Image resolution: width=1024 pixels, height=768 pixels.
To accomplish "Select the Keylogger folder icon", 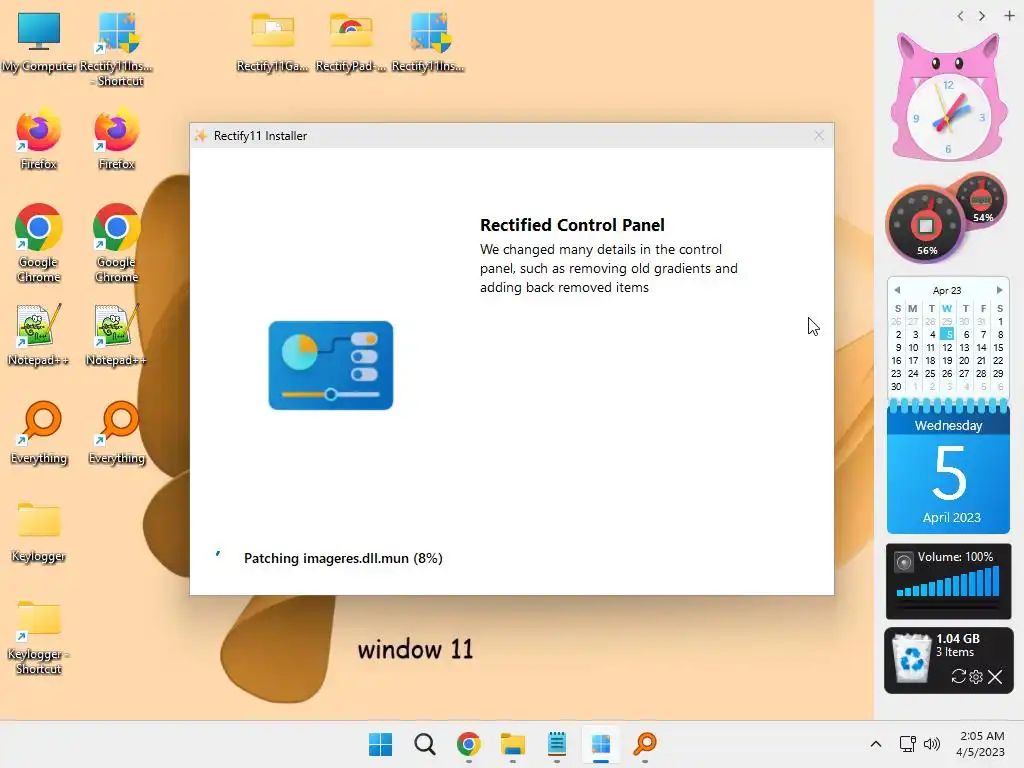I will tap(39, 532).
